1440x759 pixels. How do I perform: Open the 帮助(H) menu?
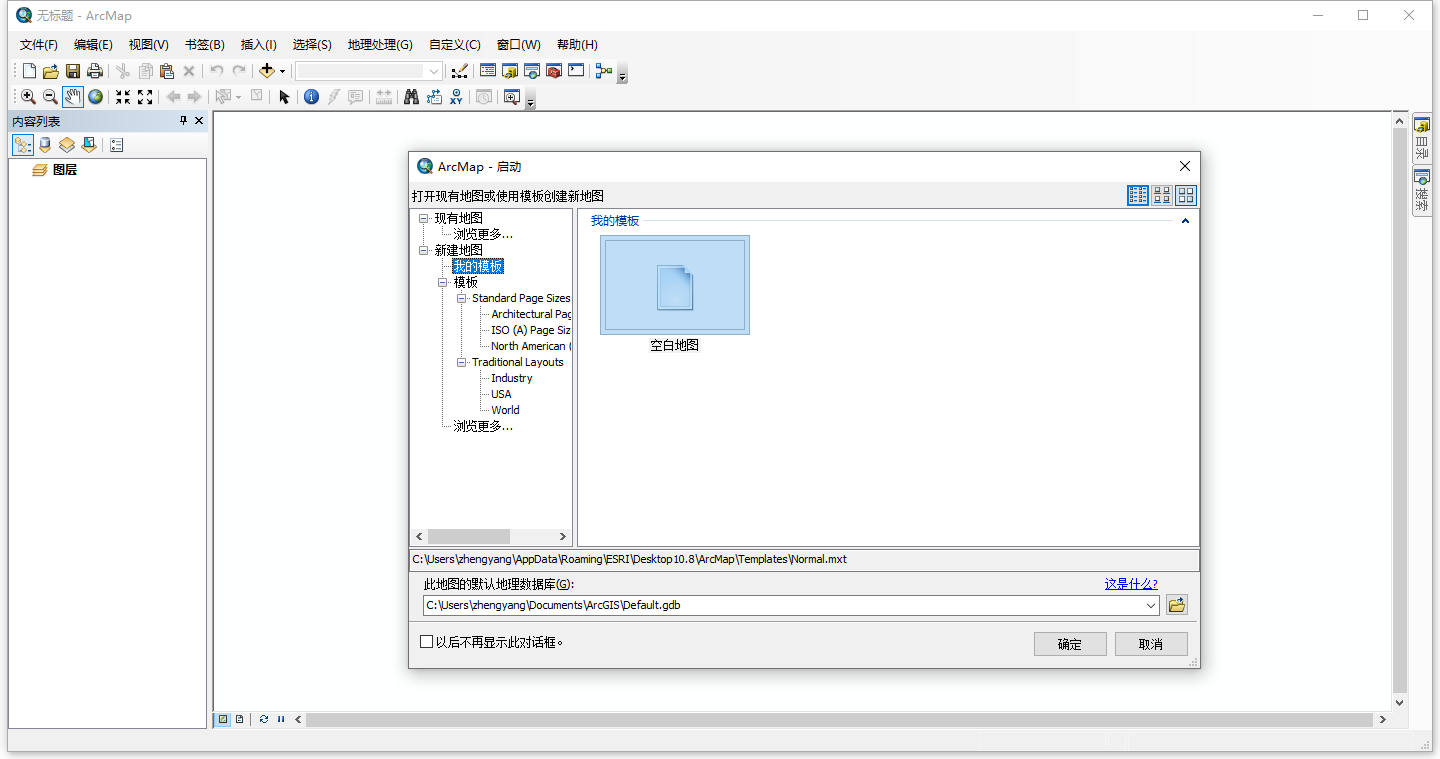577,45
